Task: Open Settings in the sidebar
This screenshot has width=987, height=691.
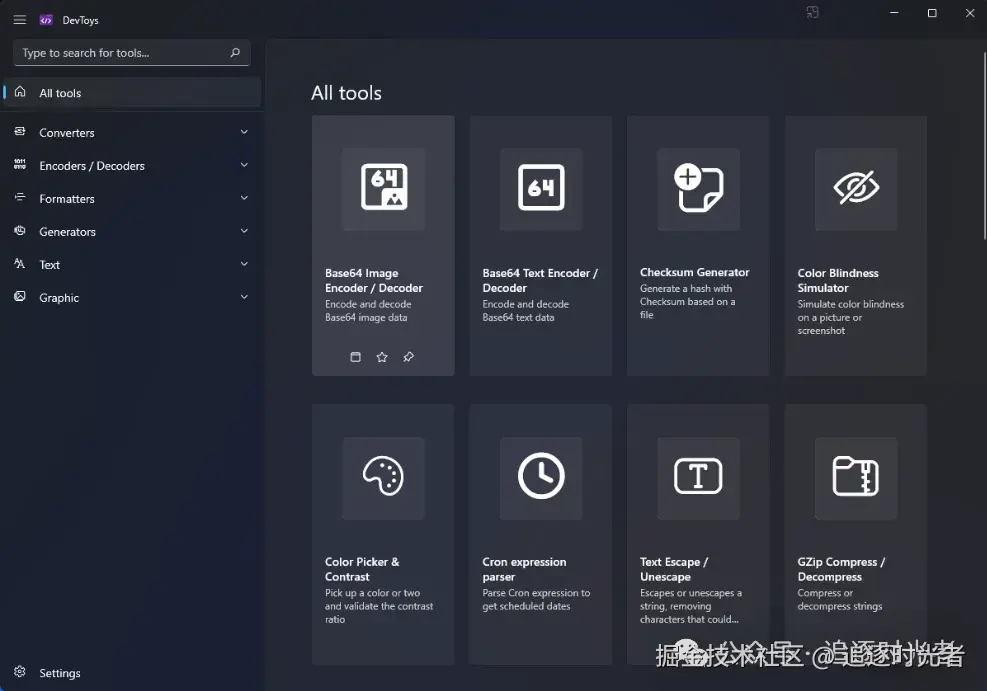Action: click(x=132, y=673)
